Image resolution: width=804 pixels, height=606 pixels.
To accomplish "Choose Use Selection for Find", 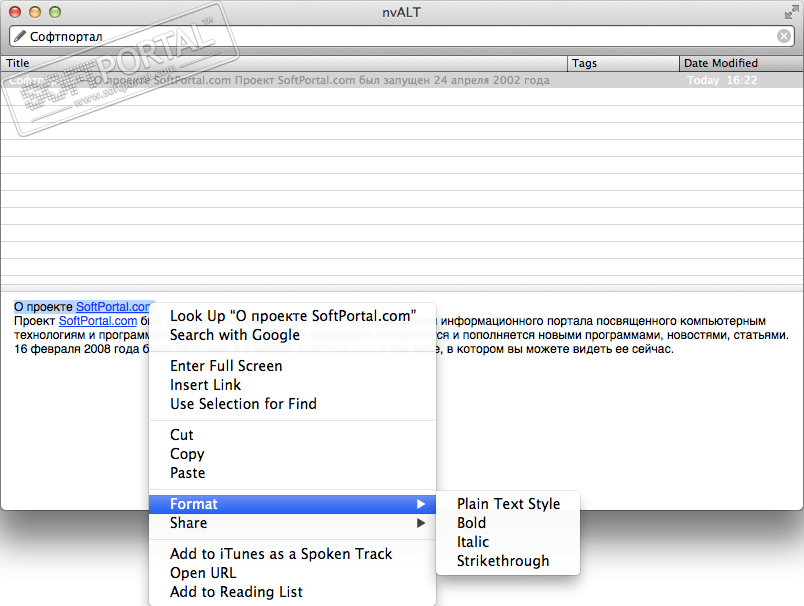I will coord(293,404).
